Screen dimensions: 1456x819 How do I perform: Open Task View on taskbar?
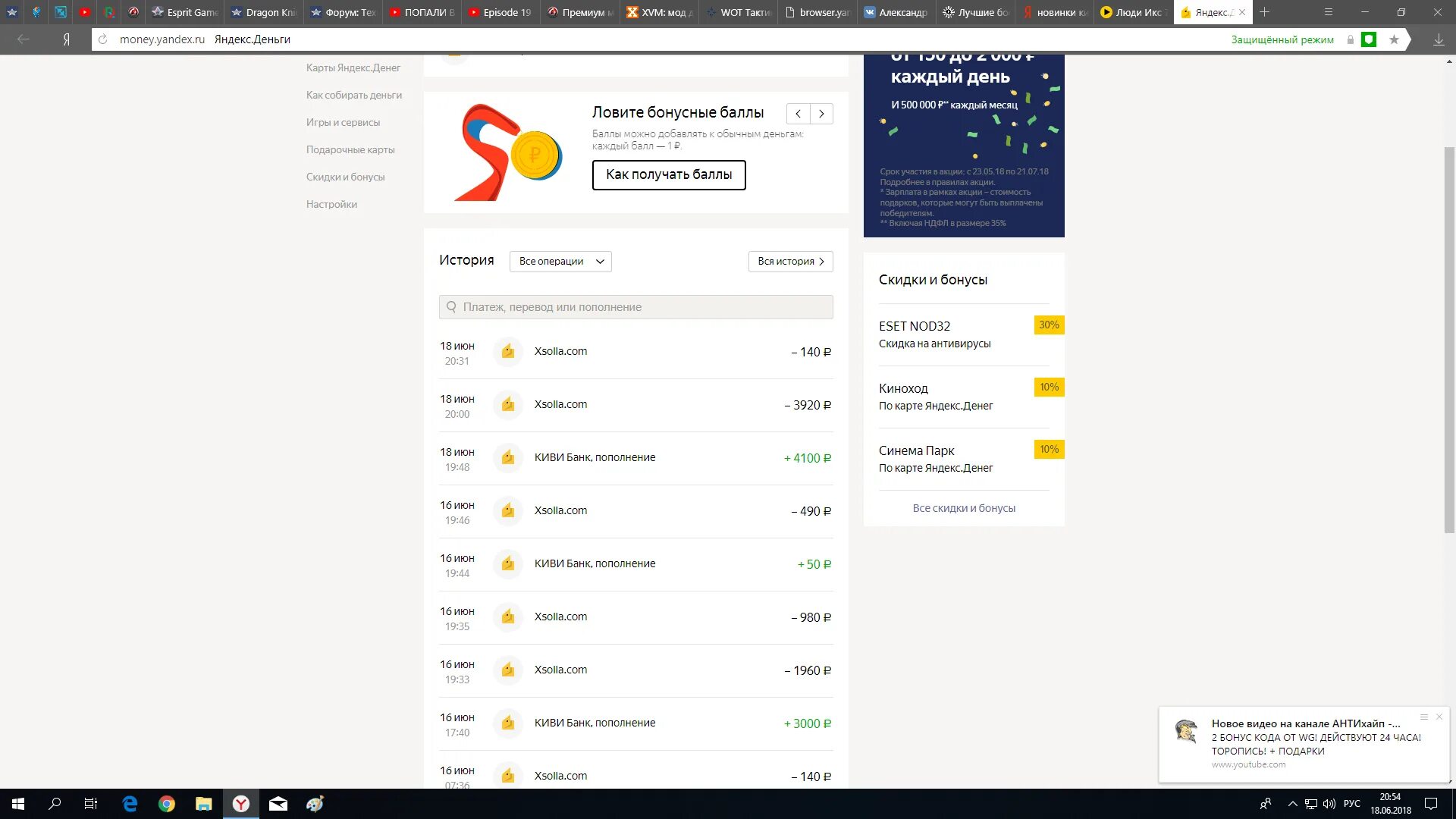pos(91,804)
